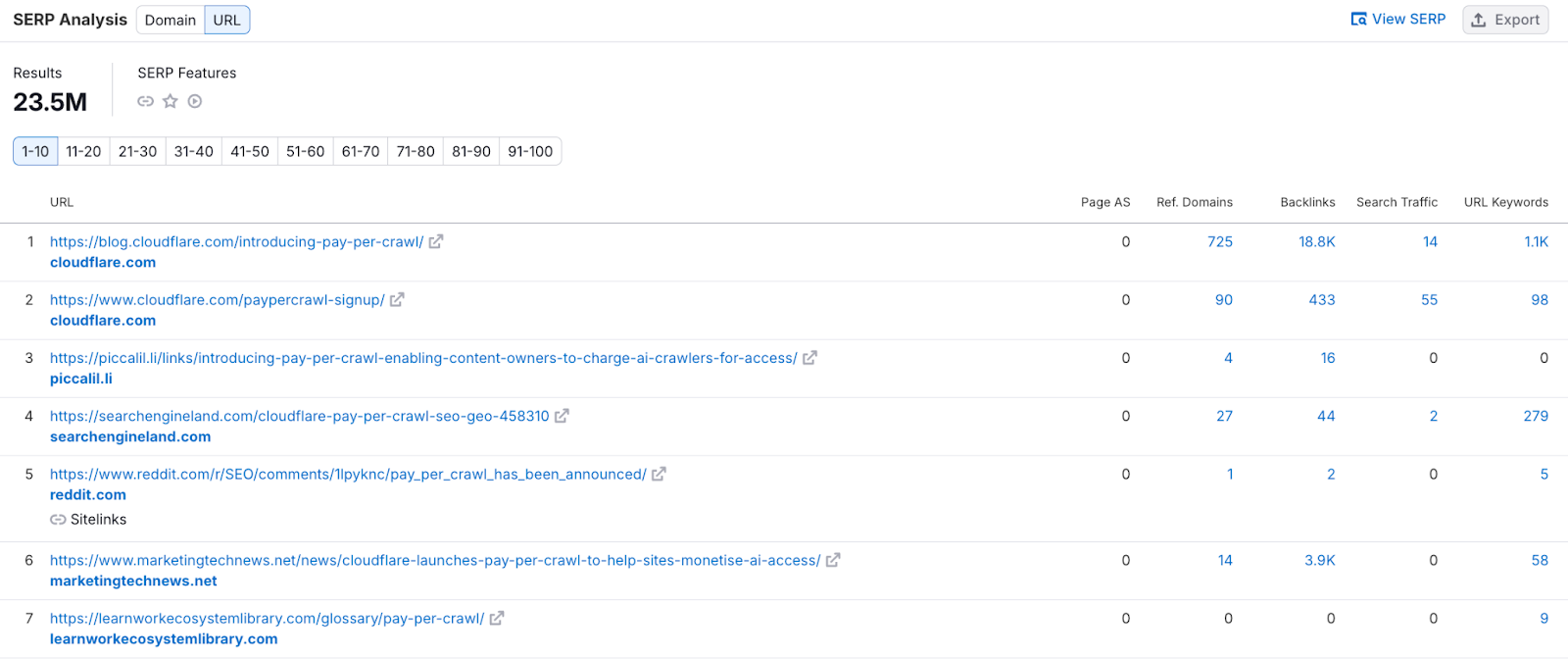The image size is (1568, 660).
Task: Open the reddit.com SEO comments URL
Action: pyautogui.click(x=348, y=474)
